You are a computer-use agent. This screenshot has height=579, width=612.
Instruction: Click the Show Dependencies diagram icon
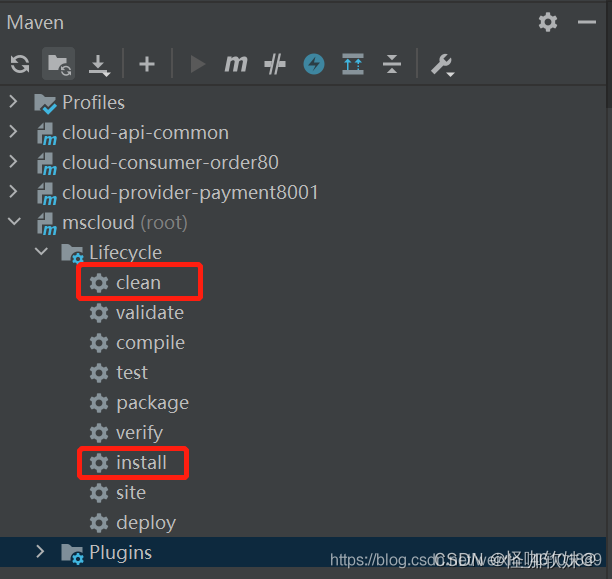point(353,64)
